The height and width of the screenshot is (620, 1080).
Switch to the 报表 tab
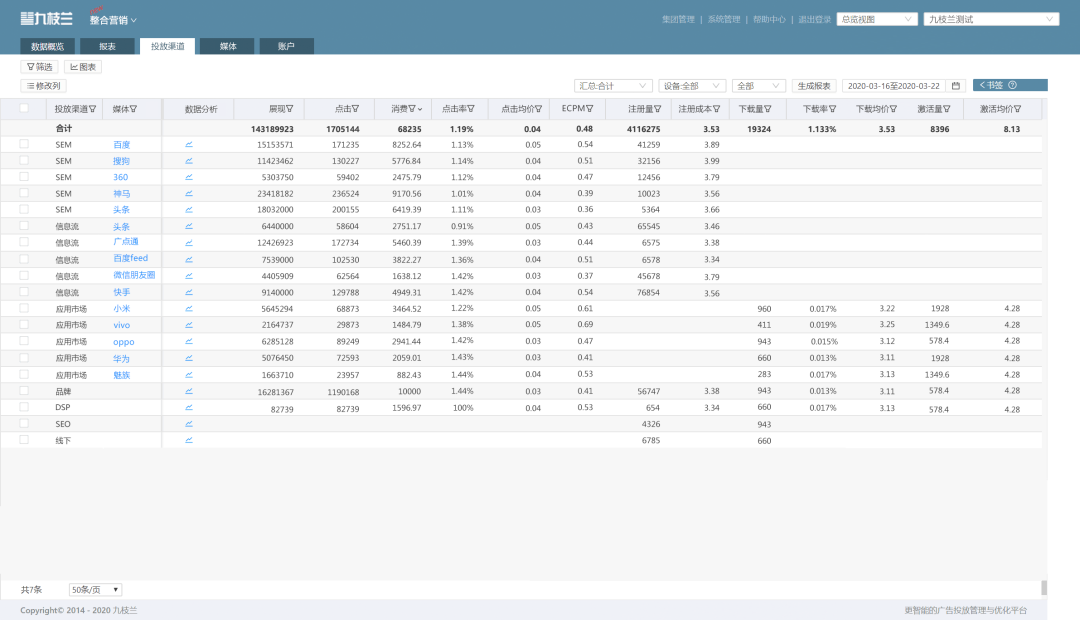click(107, 46)
